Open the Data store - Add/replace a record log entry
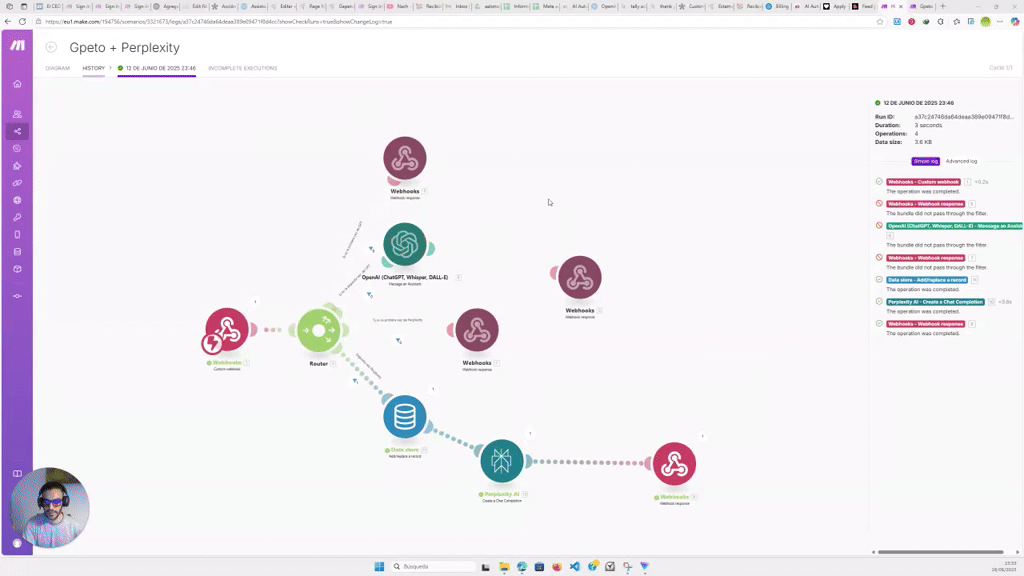The height and width of the screenshot is (576, 1024). 927,280
